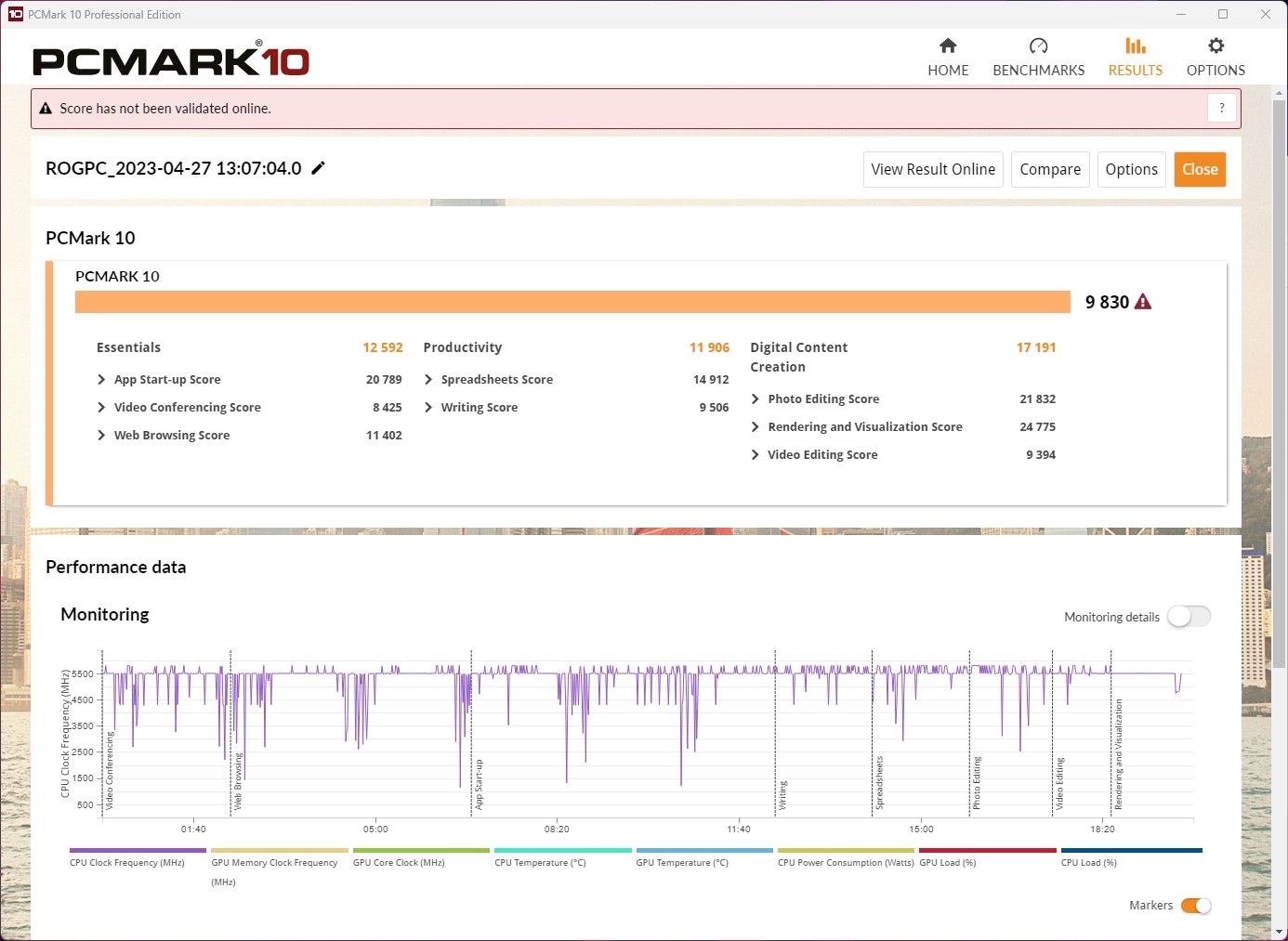Turn off the Markers toggle
This screenshot has height=941, width=1288.
pyautogui.click(x=1195, y=906)
